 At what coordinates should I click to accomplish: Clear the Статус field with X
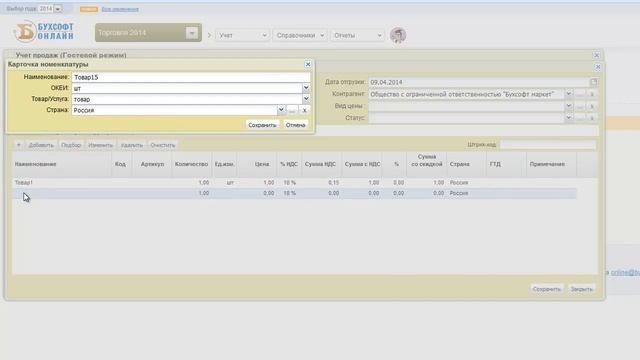pos(592,118)
